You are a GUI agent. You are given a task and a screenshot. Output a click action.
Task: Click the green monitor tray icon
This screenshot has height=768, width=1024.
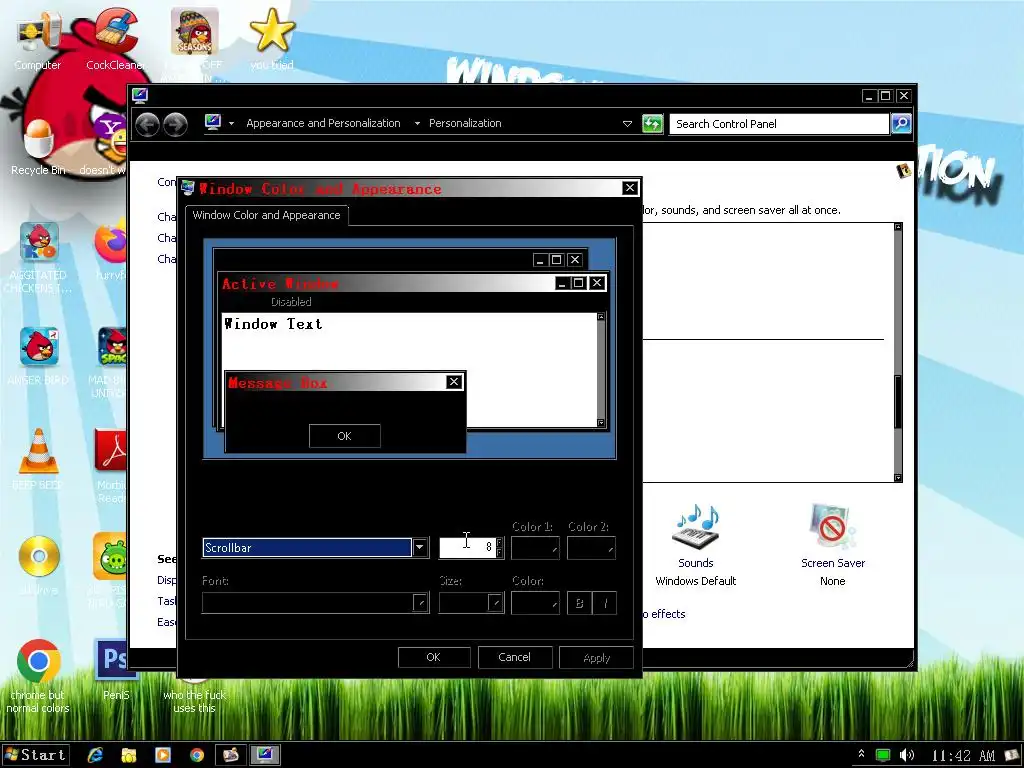pos(882,755)
